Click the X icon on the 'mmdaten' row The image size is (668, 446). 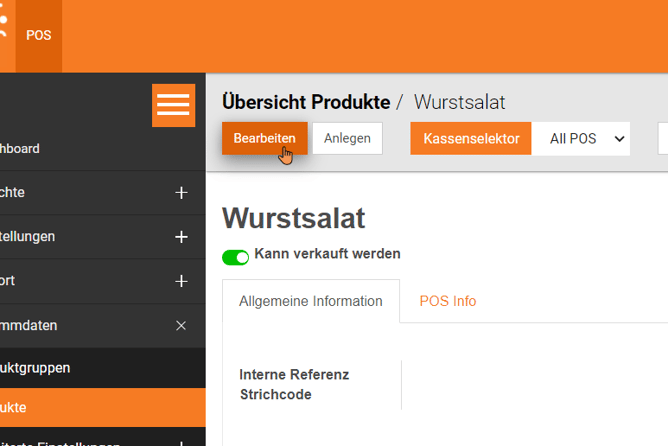pos(181,325)
